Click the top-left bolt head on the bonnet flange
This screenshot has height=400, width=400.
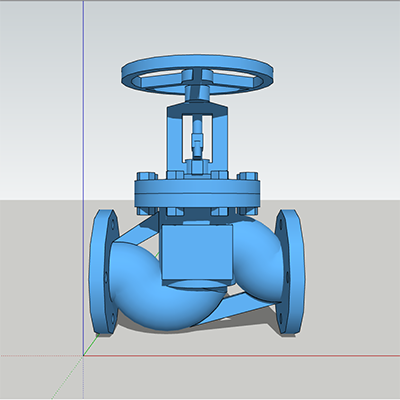(x=147, y=176)
